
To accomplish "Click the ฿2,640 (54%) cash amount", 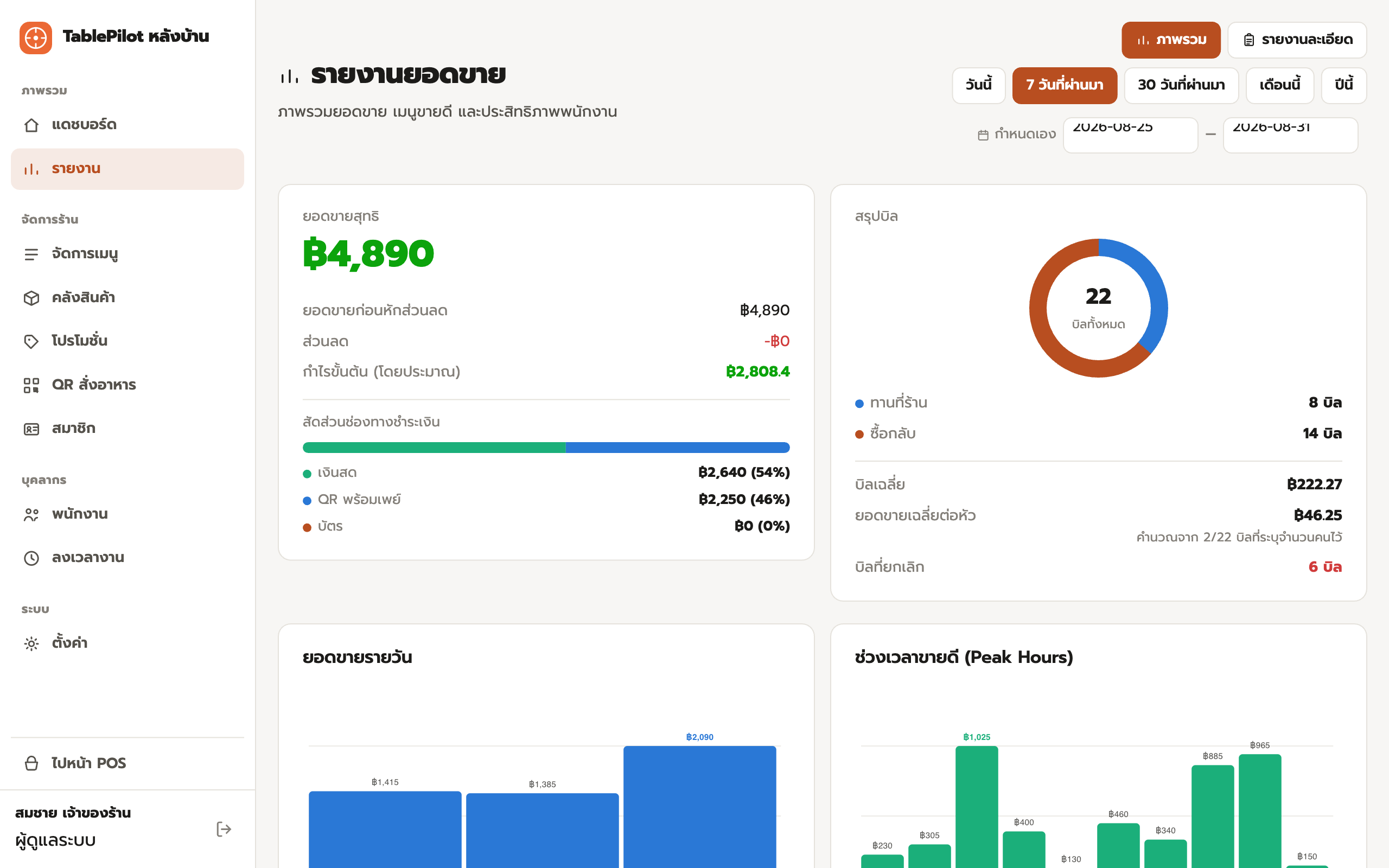I will [x=744, y=473].
